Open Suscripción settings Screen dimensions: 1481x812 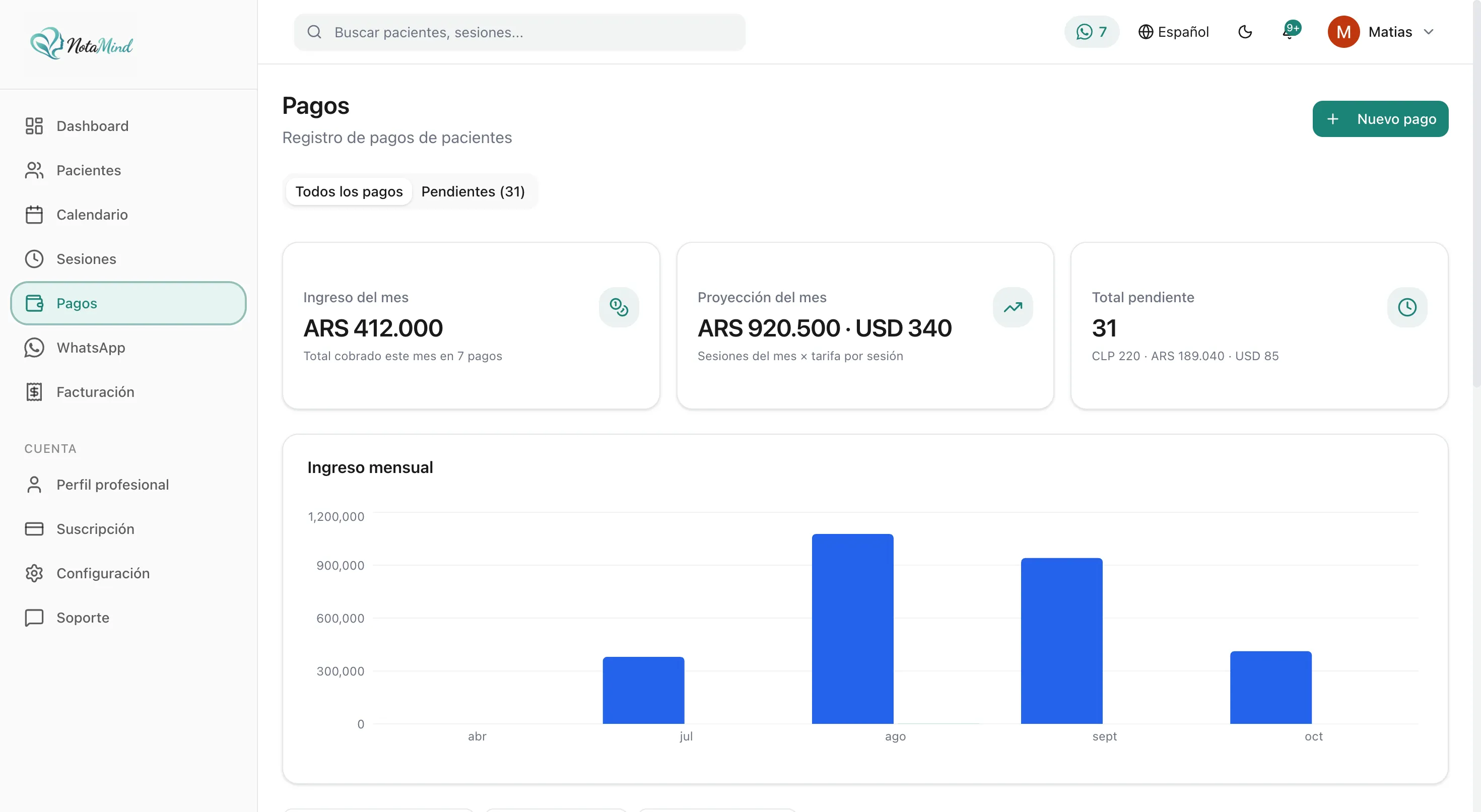(x=128, y=528)
